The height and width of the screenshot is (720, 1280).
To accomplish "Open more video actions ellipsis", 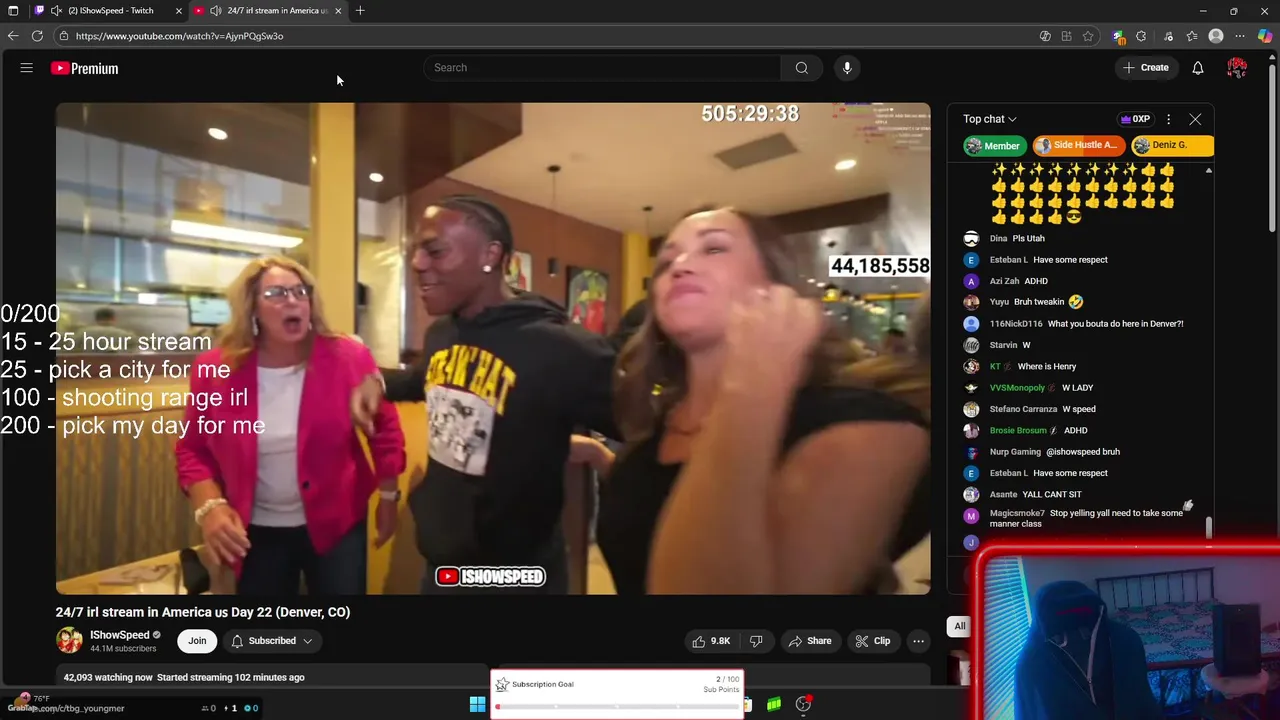I will 918,641.
